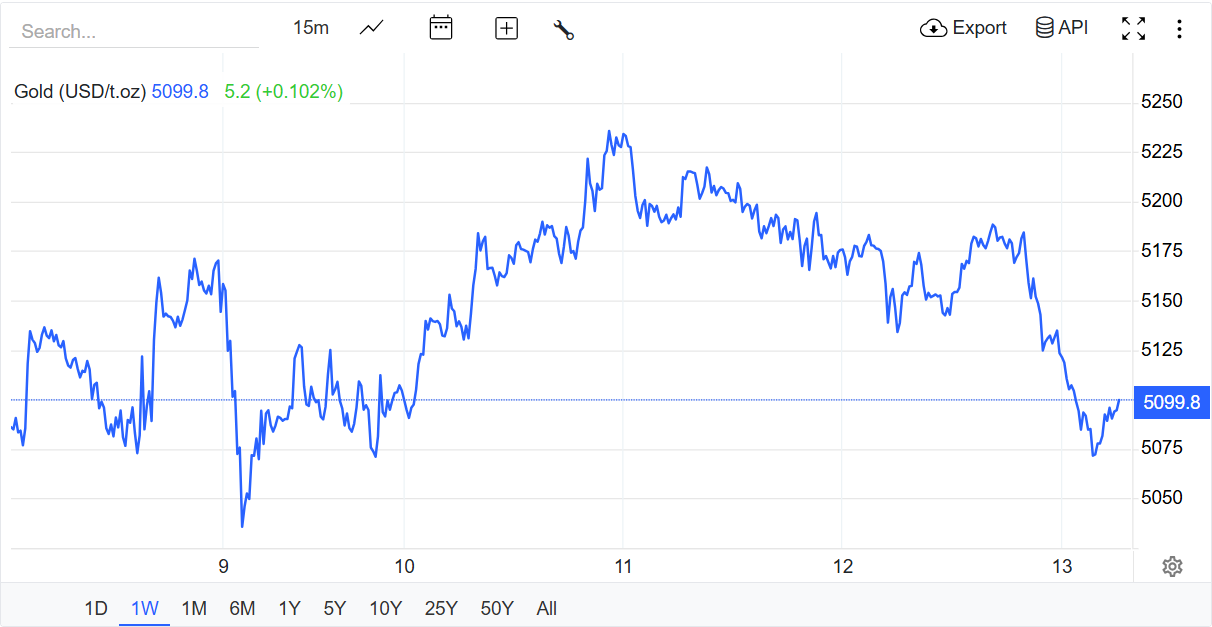Image resolution: width=1212 pixels, height=627 pixels.
Task: Open the calendar date range picker
Action: point(441,28)
